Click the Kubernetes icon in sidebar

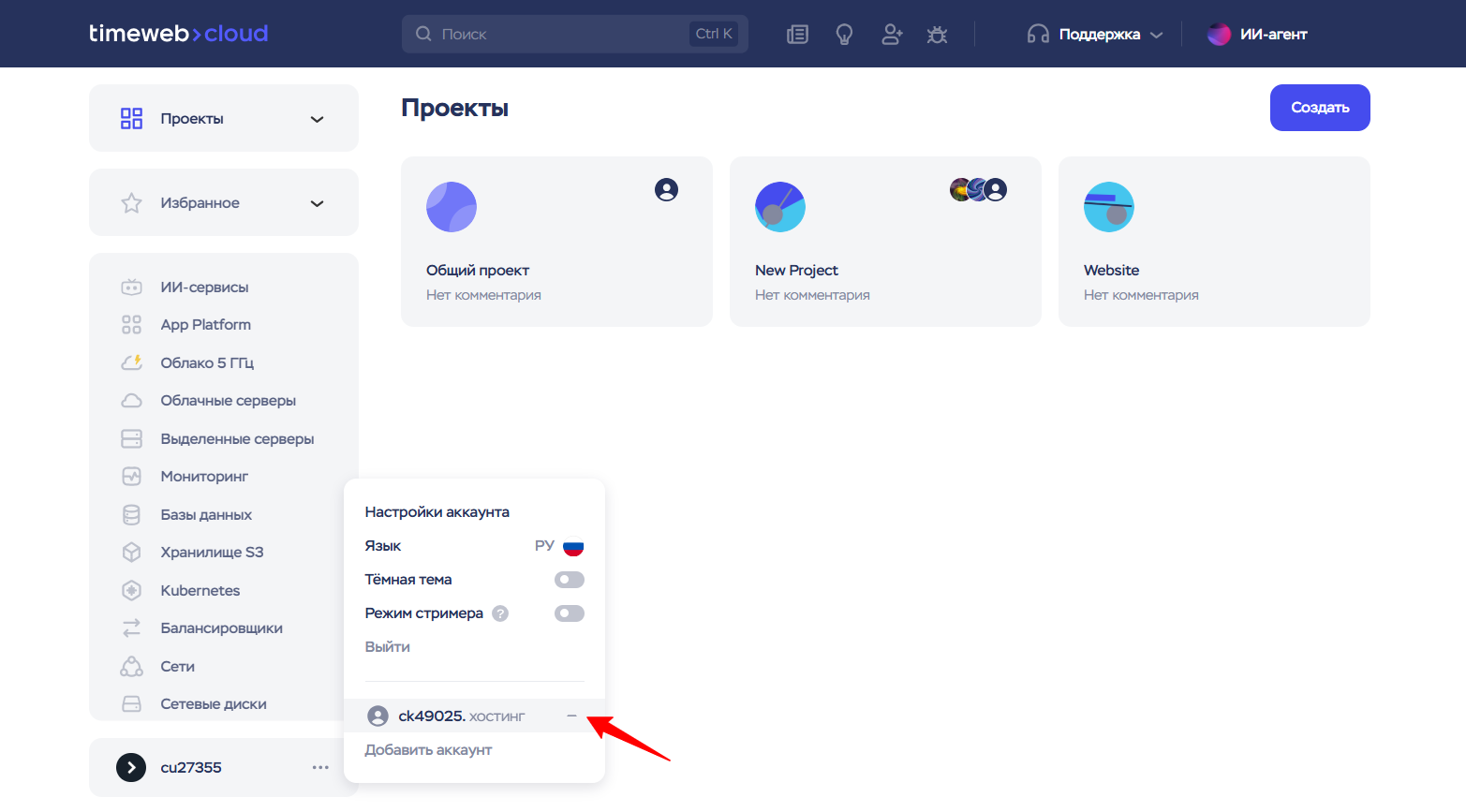click(x=132, y=590)
